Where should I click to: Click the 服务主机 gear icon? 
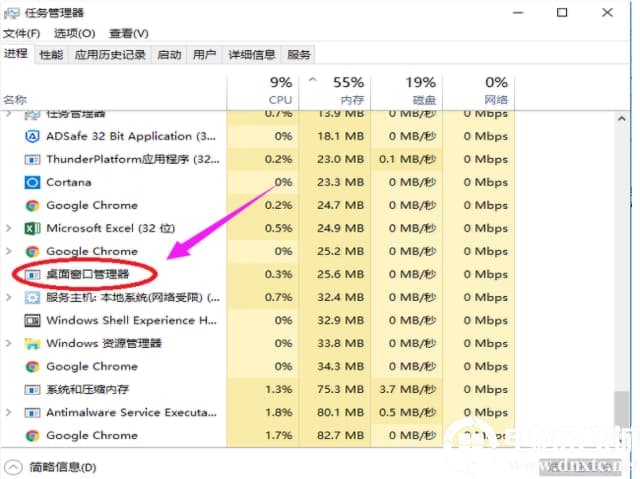click(x=32, y=297)
